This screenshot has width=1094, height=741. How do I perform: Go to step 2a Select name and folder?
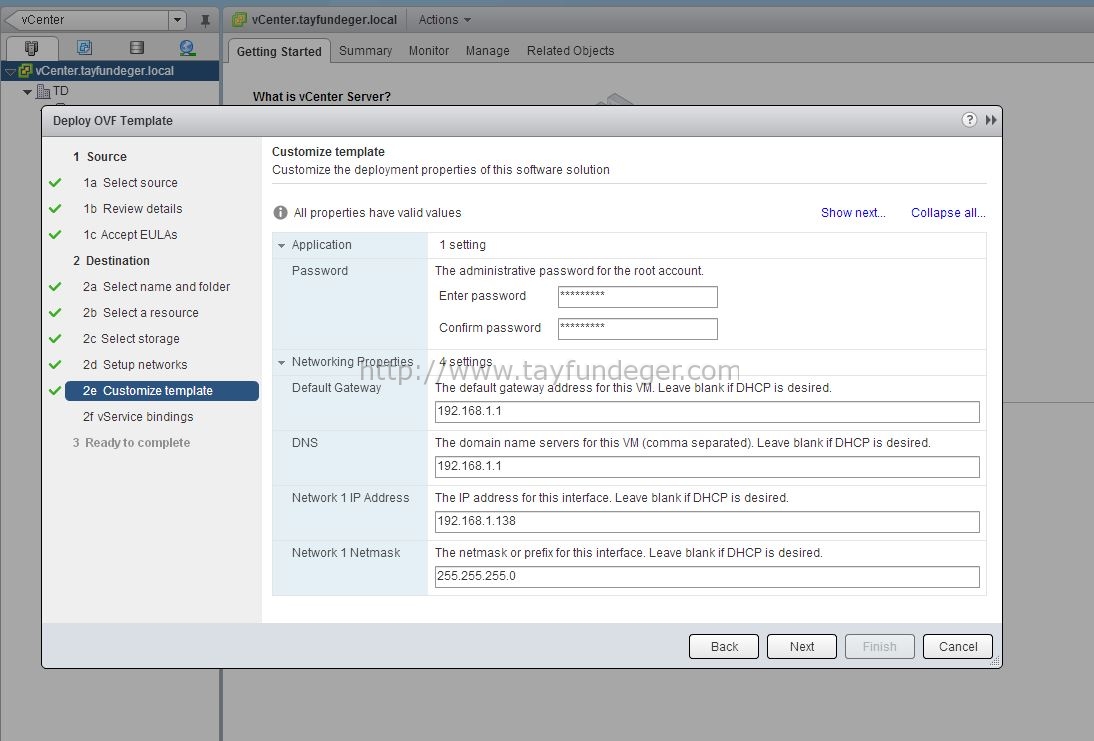pos(156,287)
